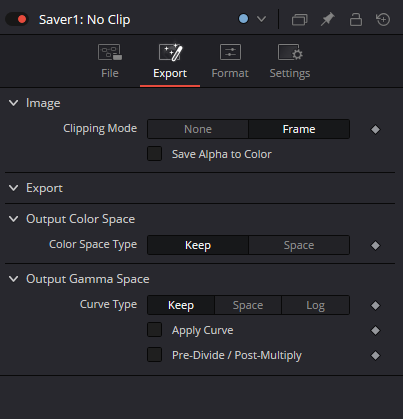The image size is (403, 419).
Task: Select the Export tab label
Action: [x=170, y=73]
